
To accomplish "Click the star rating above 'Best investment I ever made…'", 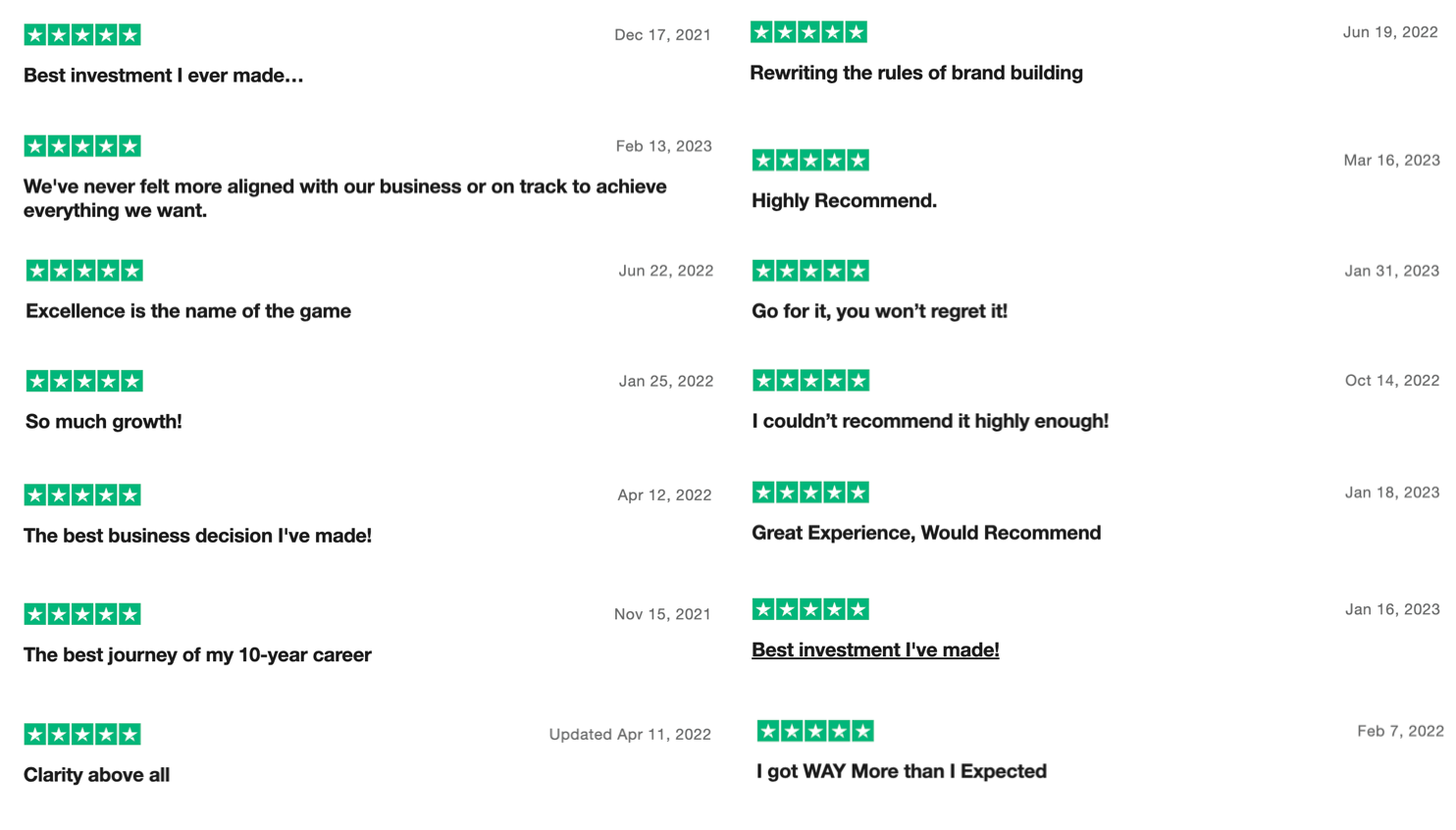I will coord(82,35).
